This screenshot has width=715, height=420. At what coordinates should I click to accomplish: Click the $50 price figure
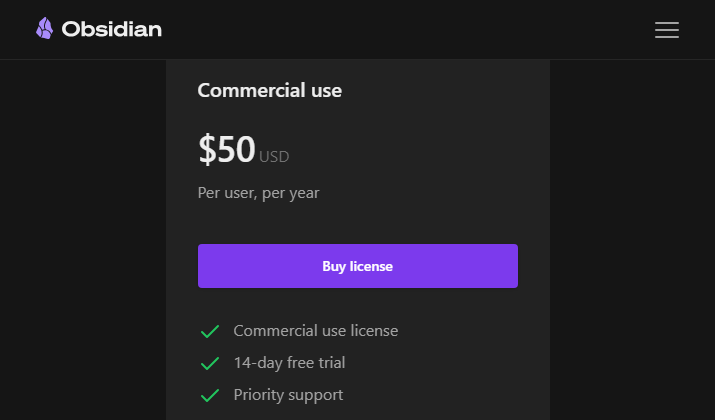[x=227, y=149]
